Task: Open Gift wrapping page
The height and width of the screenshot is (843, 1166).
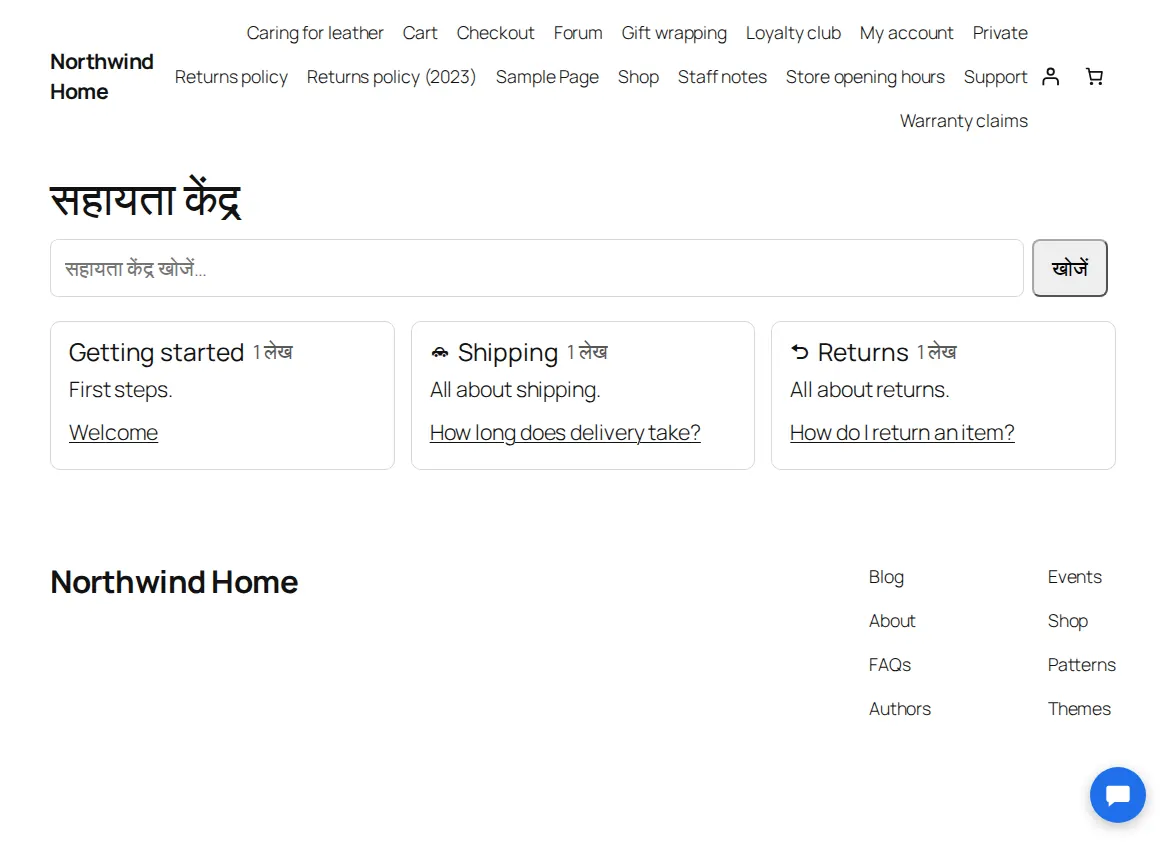Action: [x=674, y=33]
